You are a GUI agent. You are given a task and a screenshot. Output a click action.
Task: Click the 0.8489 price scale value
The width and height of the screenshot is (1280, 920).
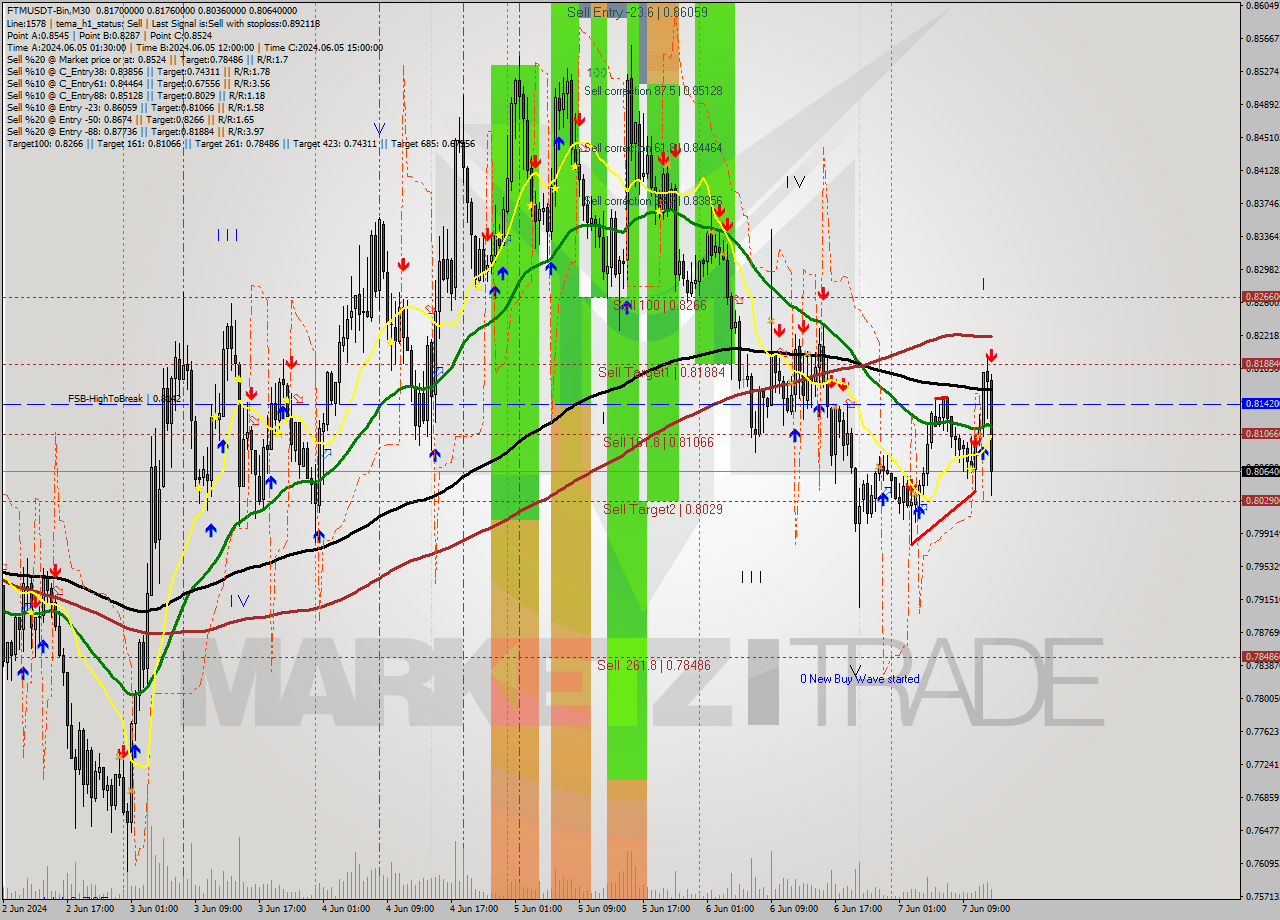pos(1262,105)
